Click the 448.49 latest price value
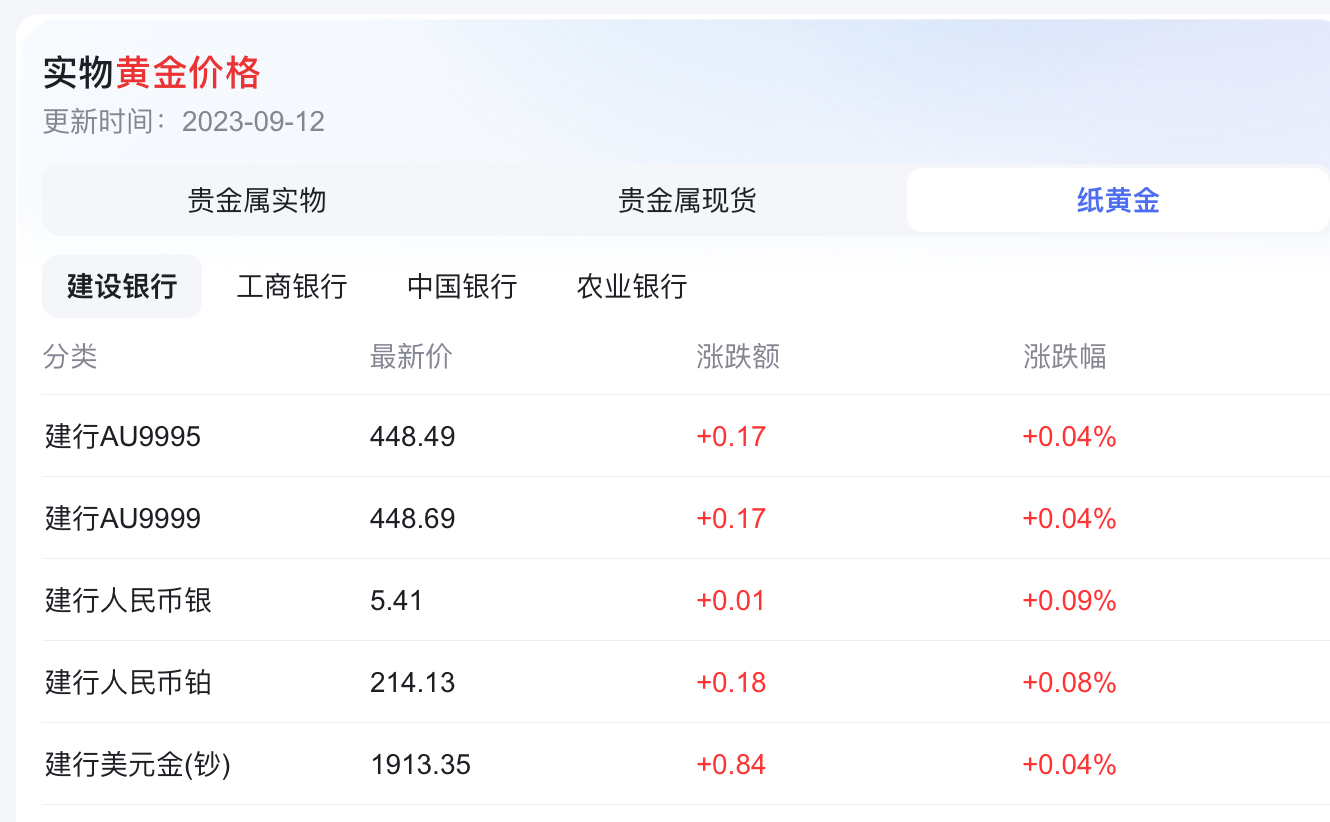The width and height of the screenshot is (1330, 822). [x=410, y=436]
